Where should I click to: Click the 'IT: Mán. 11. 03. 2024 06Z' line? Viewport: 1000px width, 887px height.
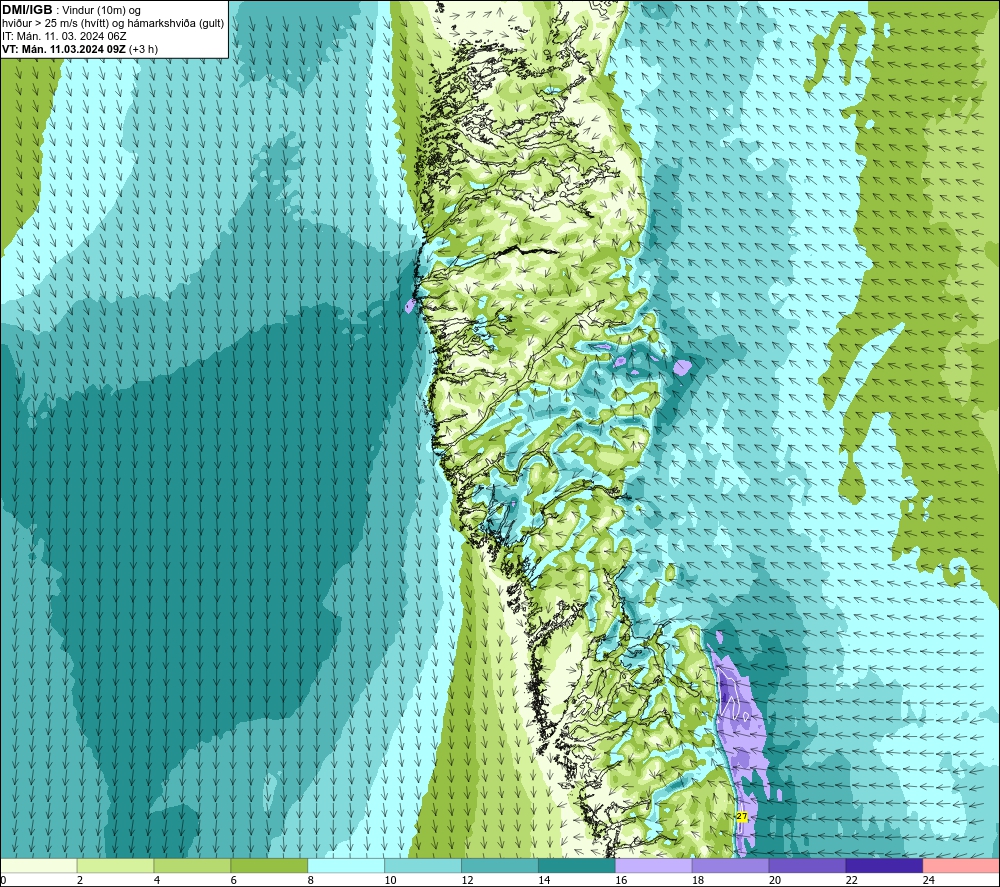(x=64, y=36)
